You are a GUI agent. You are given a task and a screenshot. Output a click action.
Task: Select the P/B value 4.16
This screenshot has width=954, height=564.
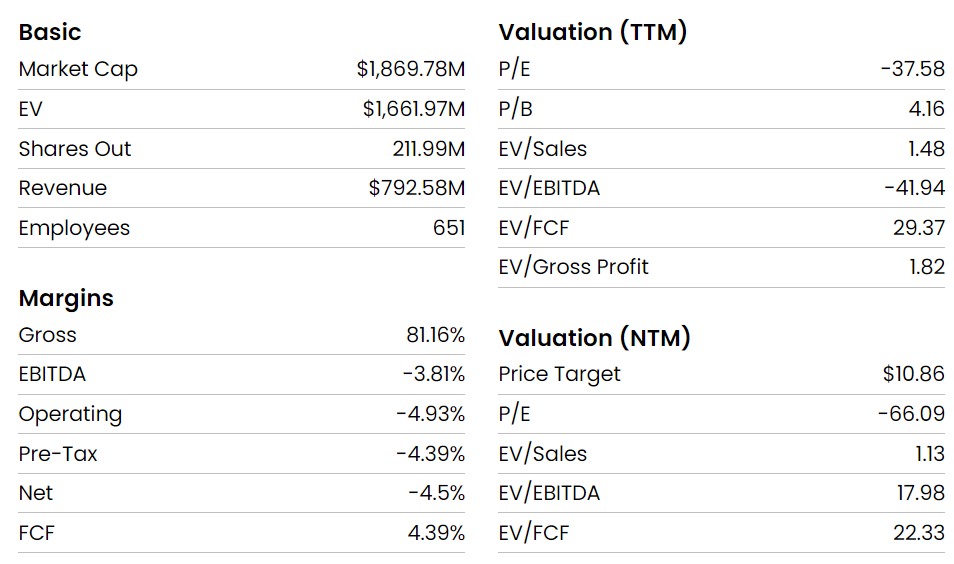926,109
